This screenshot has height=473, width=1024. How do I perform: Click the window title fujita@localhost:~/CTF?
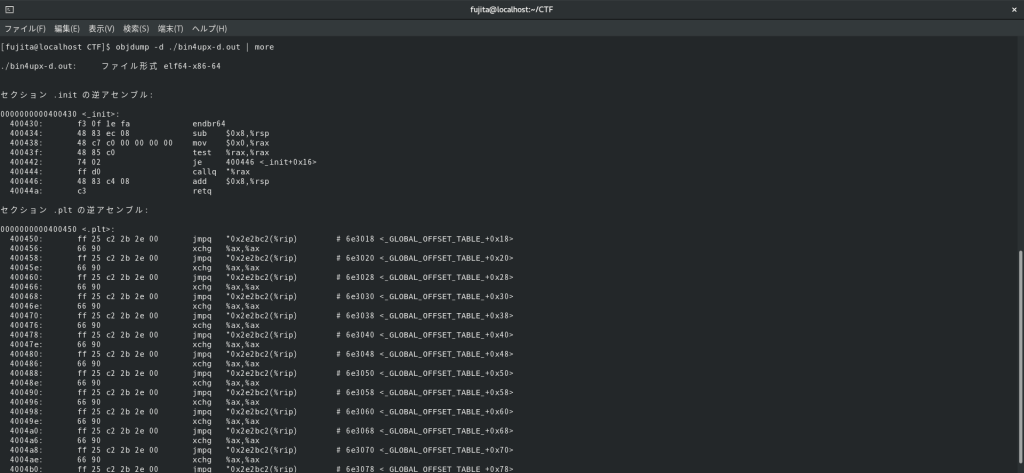tap(511, 9)
